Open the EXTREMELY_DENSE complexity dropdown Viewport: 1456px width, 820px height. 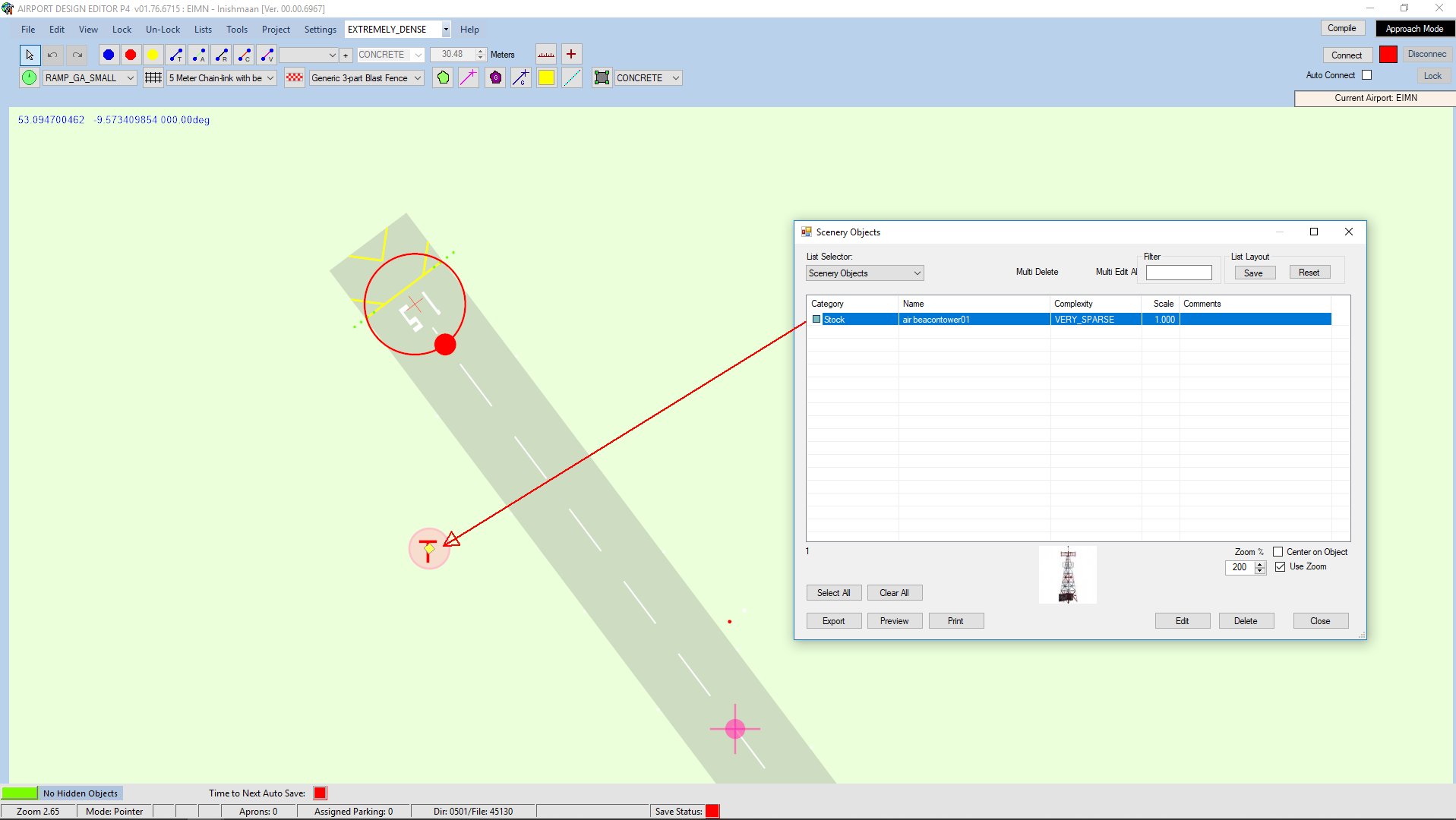(x=446, y=30)
